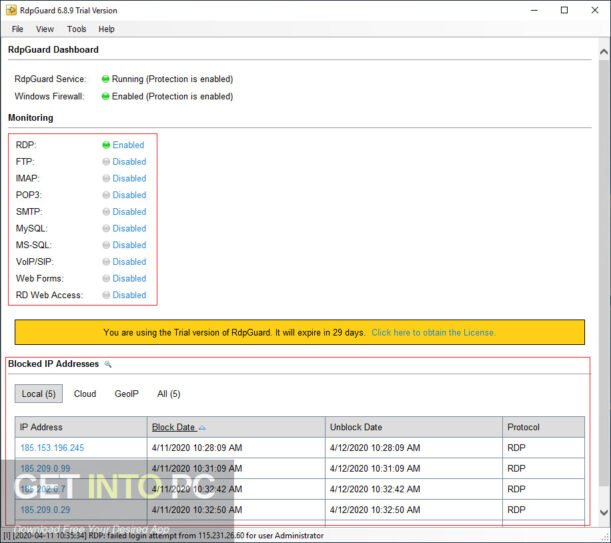
Task: Click the grey FTP status icon
Action: click(106, 162)
